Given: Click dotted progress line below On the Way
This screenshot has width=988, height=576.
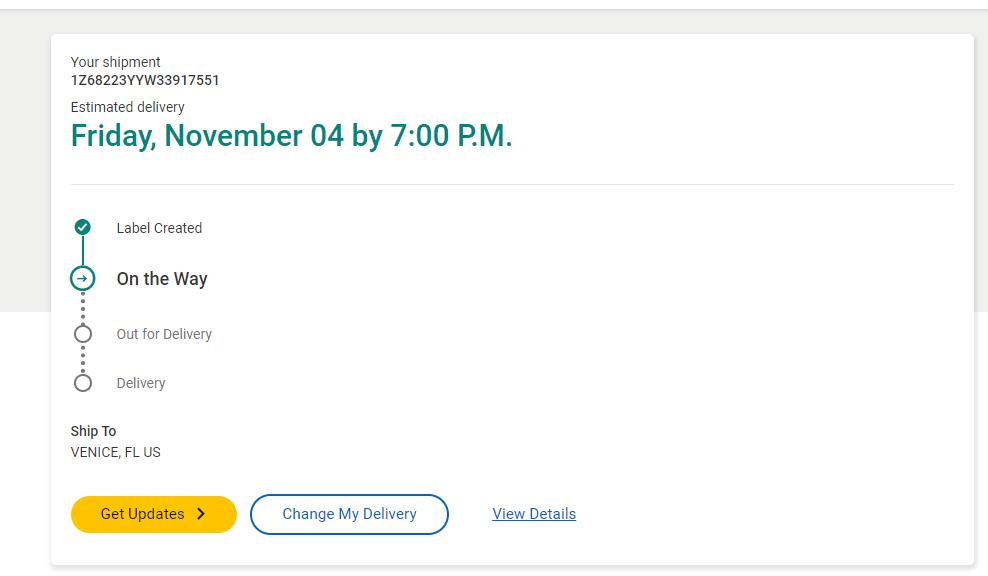Looking at the screenshot, I should [x=83, y=308].
